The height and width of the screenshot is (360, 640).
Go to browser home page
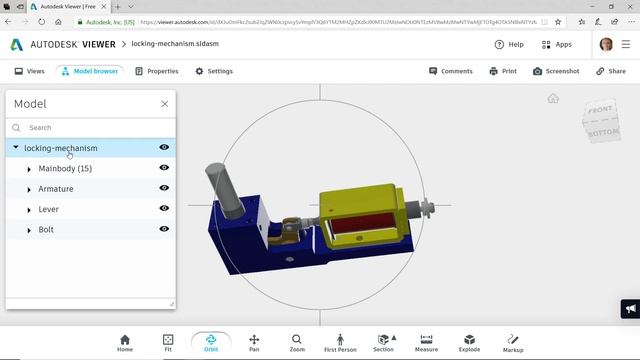[x=58, y=22]
